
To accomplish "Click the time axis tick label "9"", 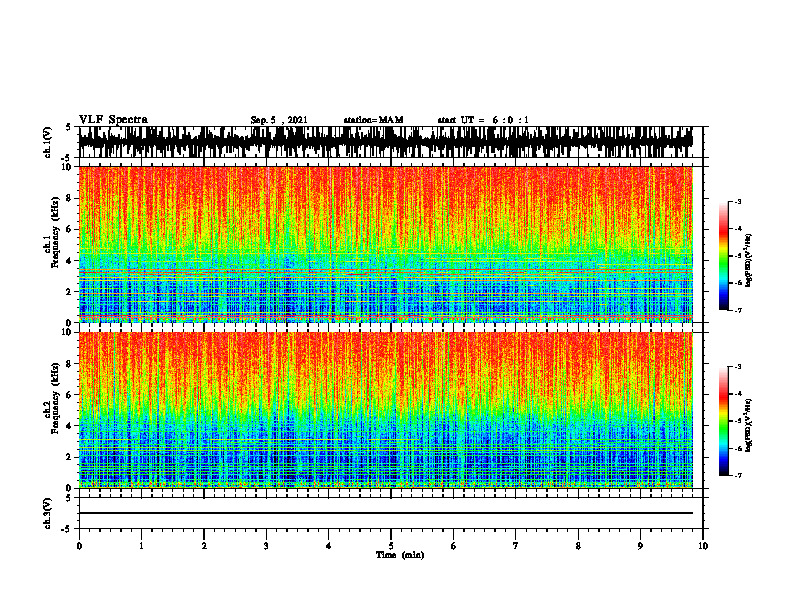I will (x=640, y=546).
